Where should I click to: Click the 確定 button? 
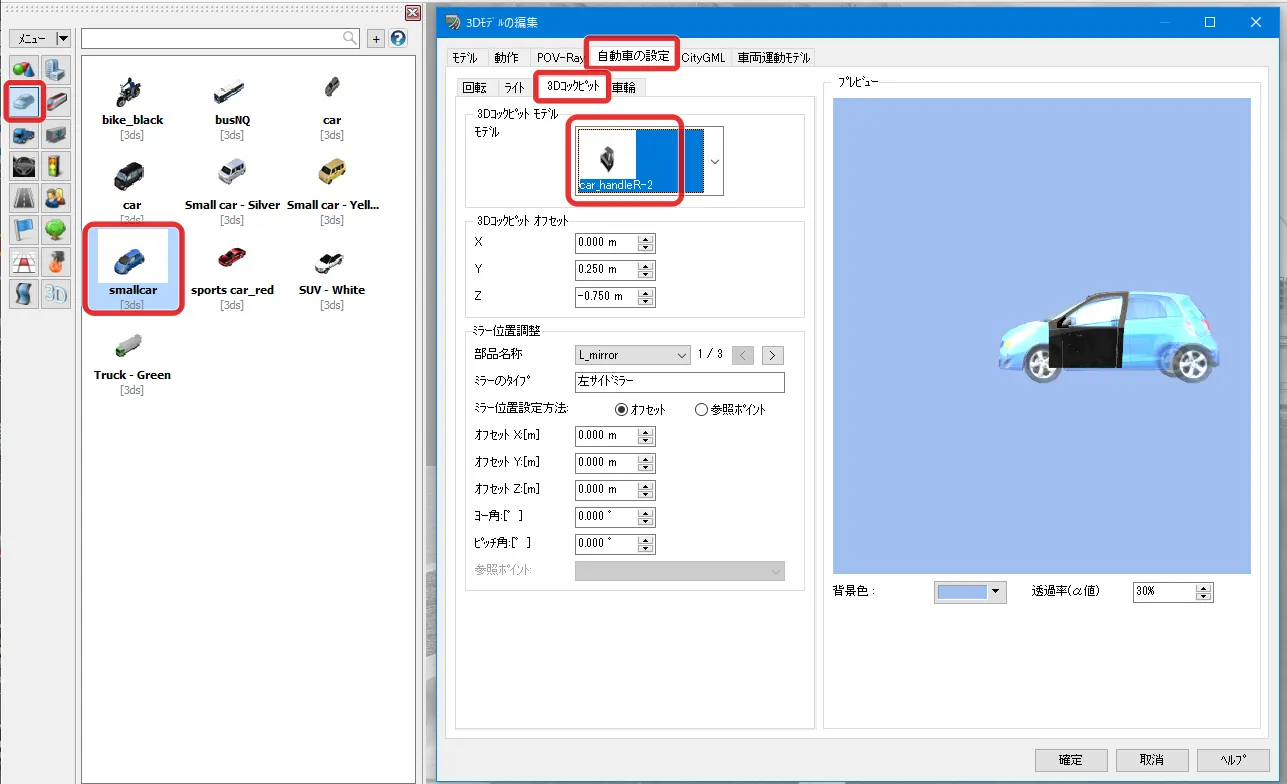tap(1070, 760)
